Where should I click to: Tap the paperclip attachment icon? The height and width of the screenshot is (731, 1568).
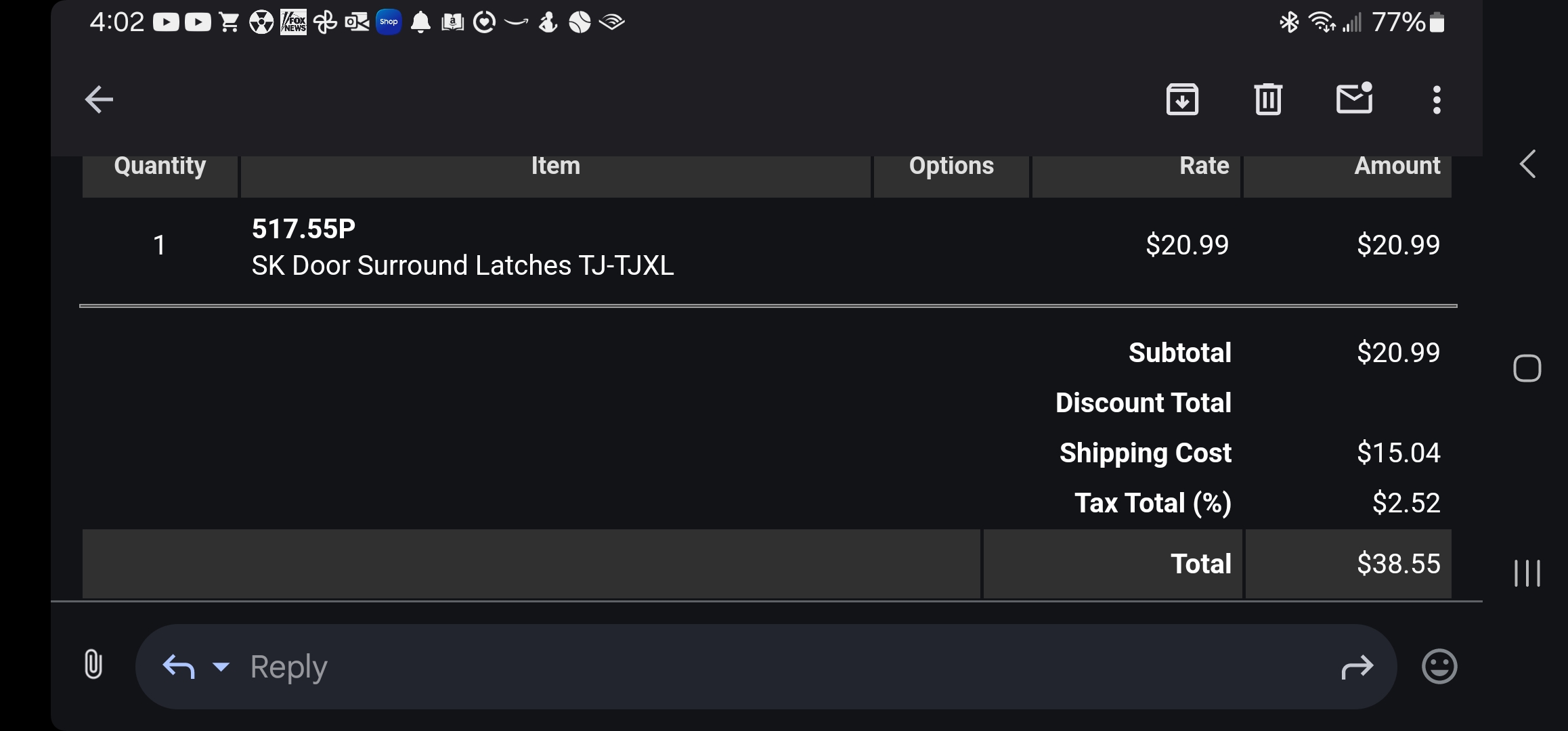[x=93, y=664]
